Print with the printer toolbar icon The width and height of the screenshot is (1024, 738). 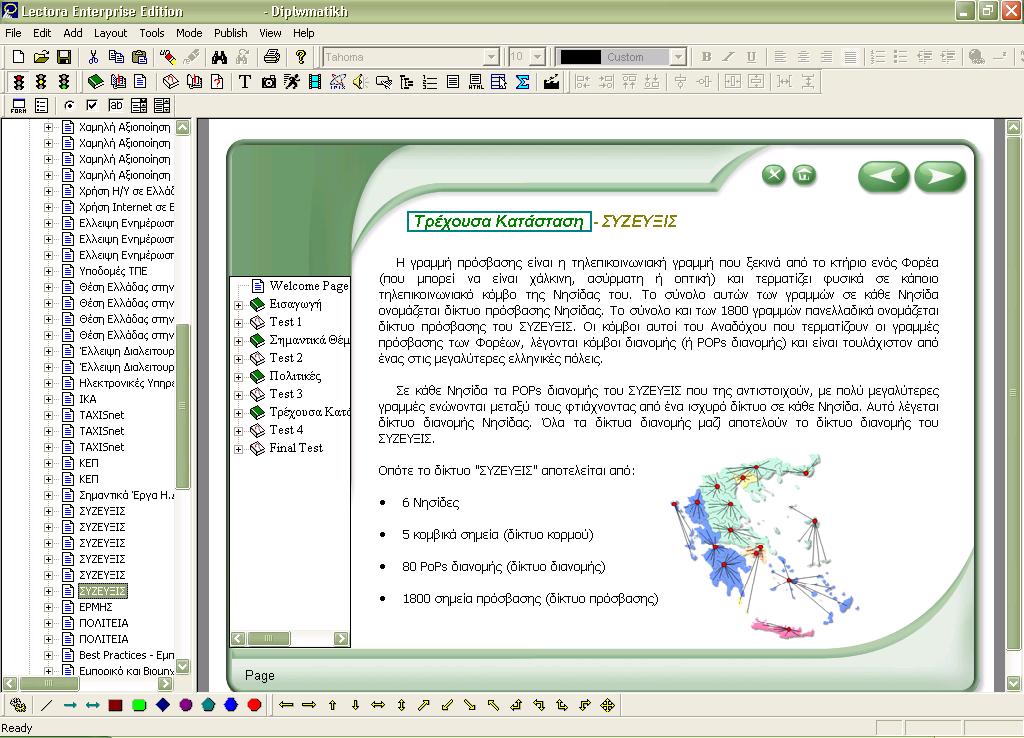tap(272, 57)
